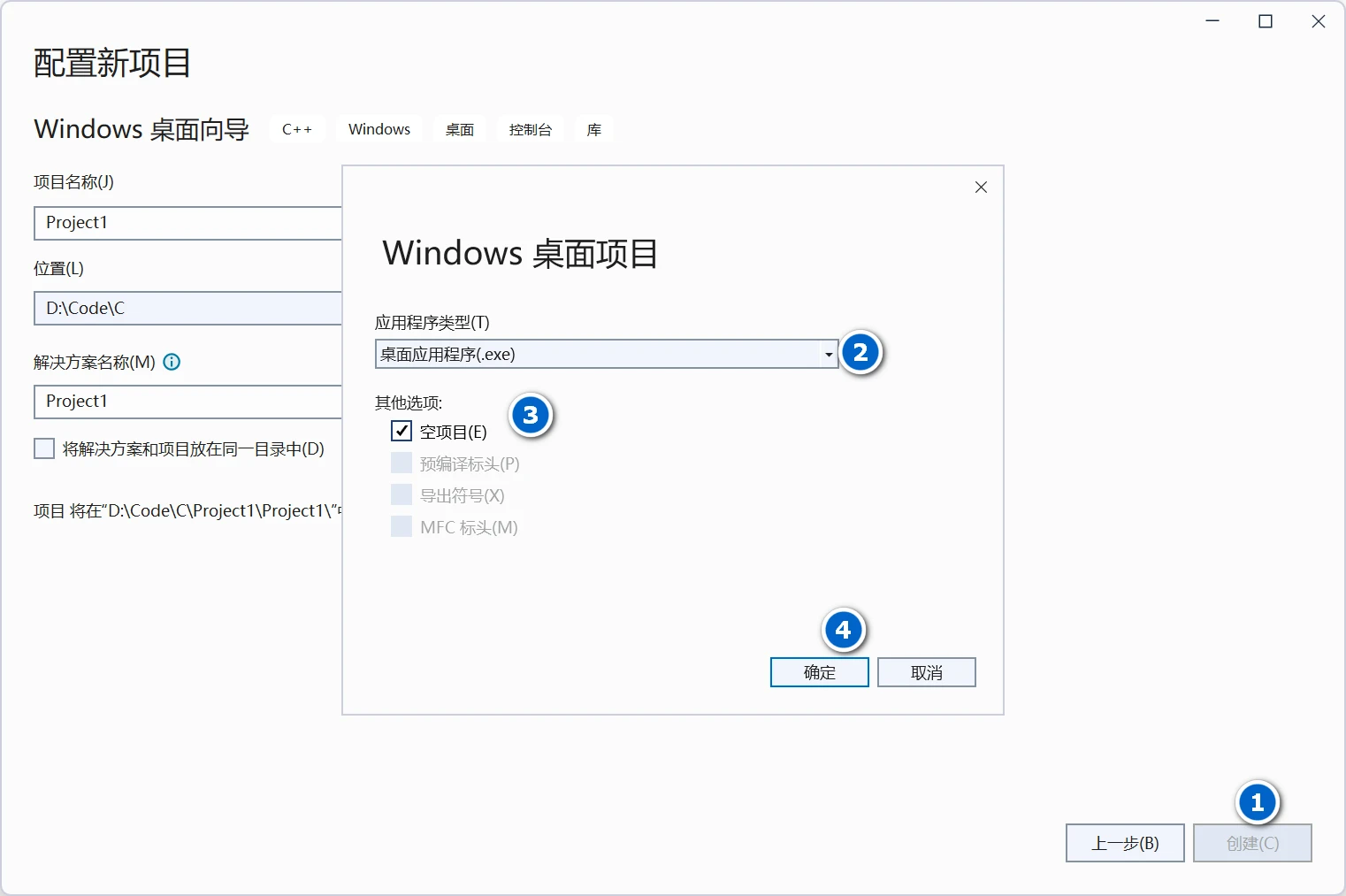Go back with 上一步(B) button
The width and height of the screenshot is (1346, 896).
(x=1124, y=843)
